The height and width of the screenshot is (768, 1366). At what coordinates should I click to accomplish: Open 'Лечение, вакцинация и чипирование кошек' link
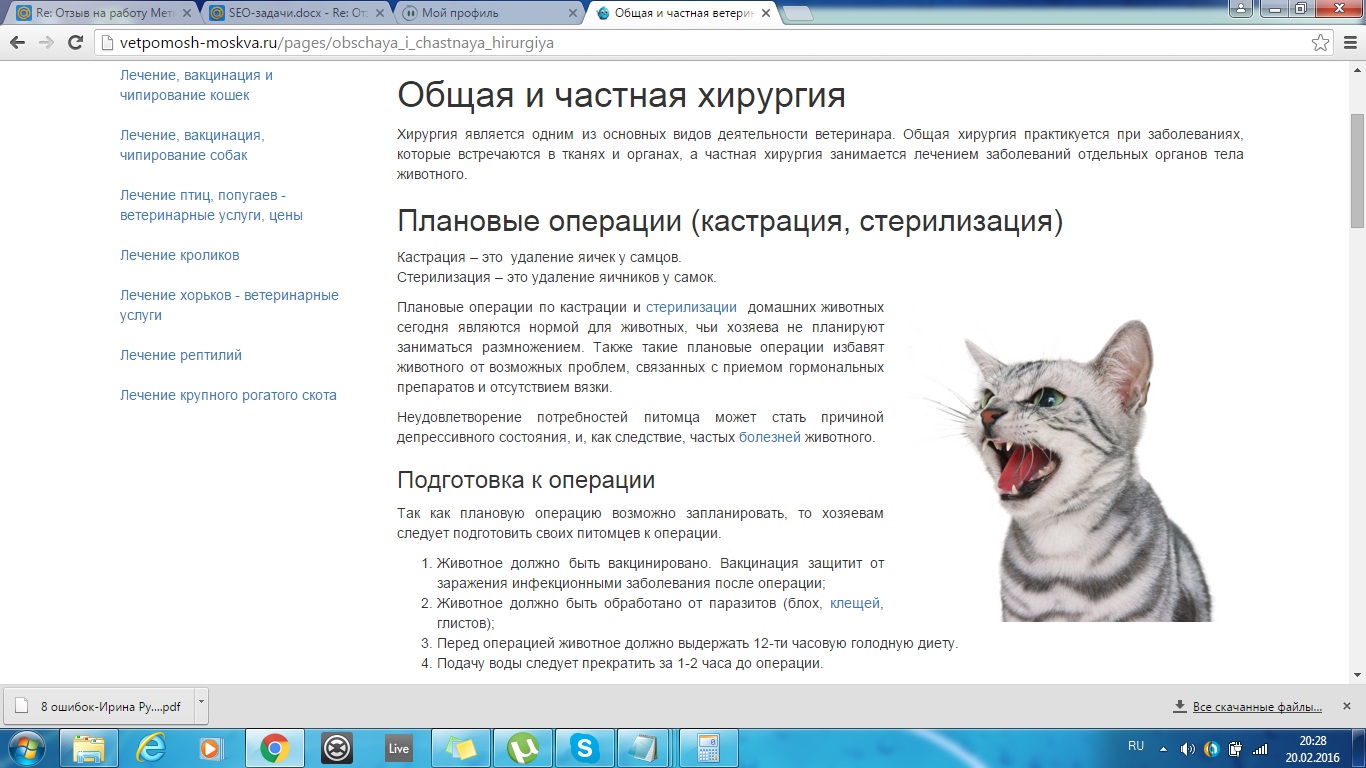pos(196,85)
